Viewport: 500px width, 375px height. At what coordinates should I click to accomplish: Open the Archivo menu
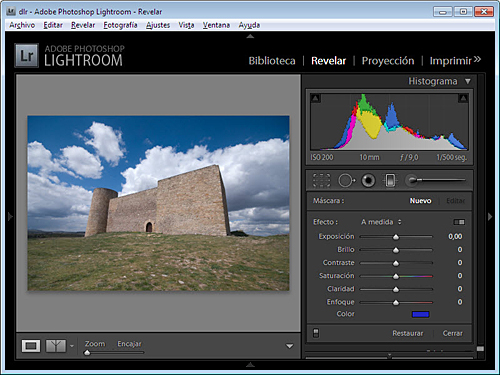tap(22, 25)
